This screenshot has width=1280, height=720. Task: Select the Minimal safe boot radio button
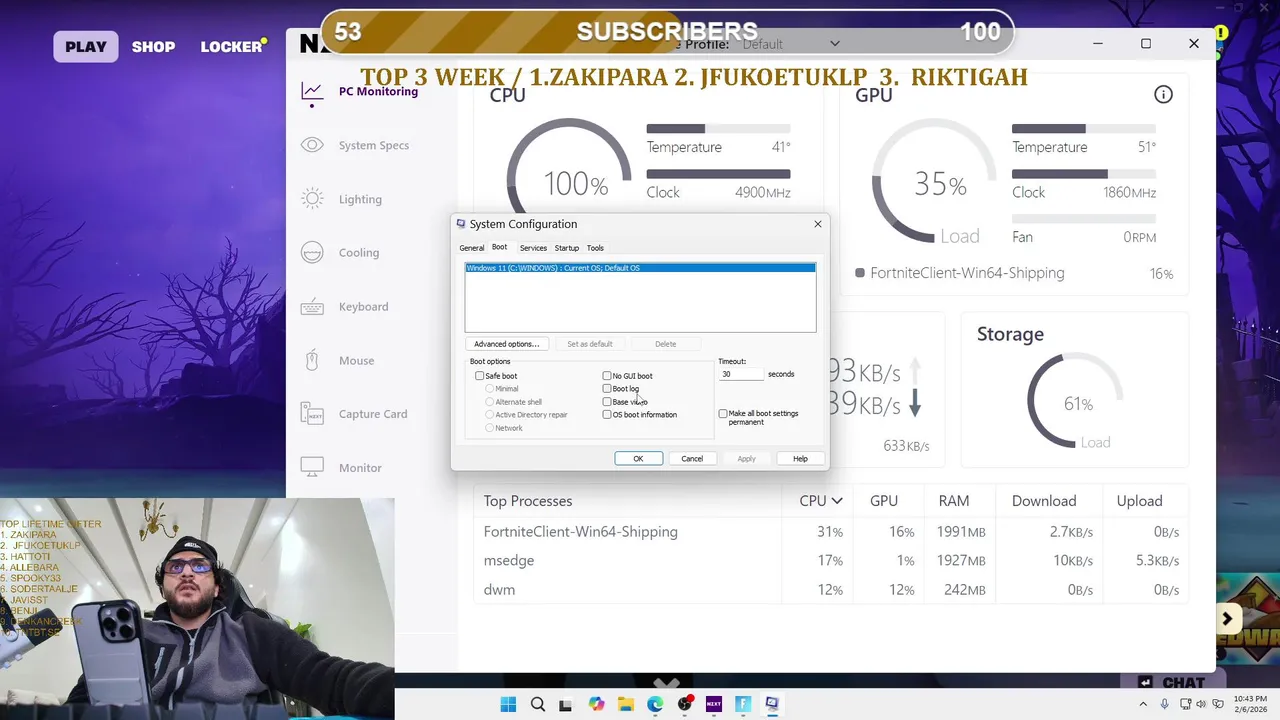(x=490, y=389)
